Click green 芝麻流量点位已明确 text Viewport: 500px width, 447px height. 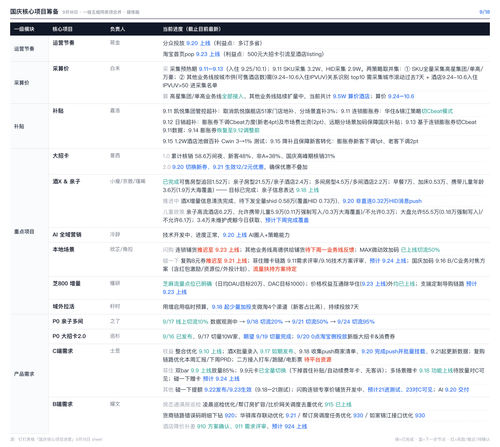tap(187, 284)
